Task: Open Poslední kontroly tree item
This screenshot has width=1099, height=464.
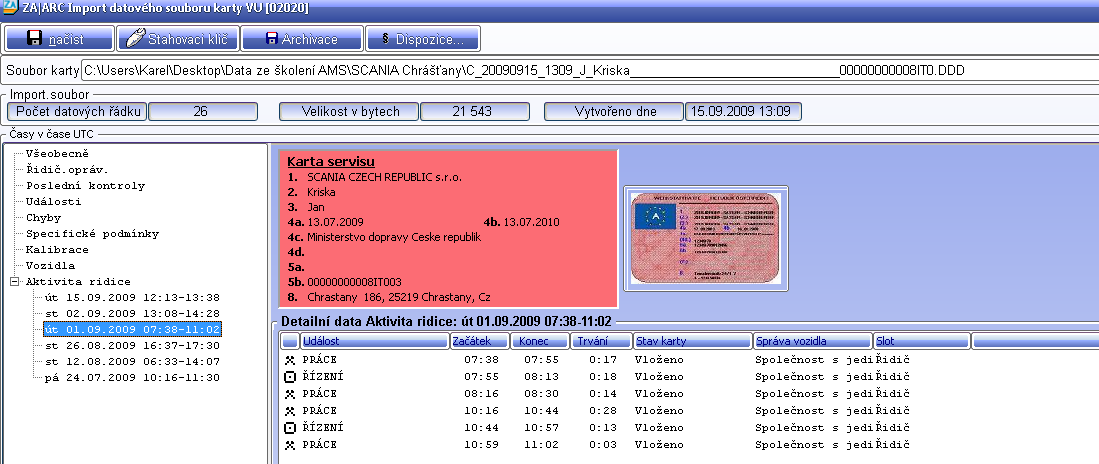Action: tap(86, 186)
